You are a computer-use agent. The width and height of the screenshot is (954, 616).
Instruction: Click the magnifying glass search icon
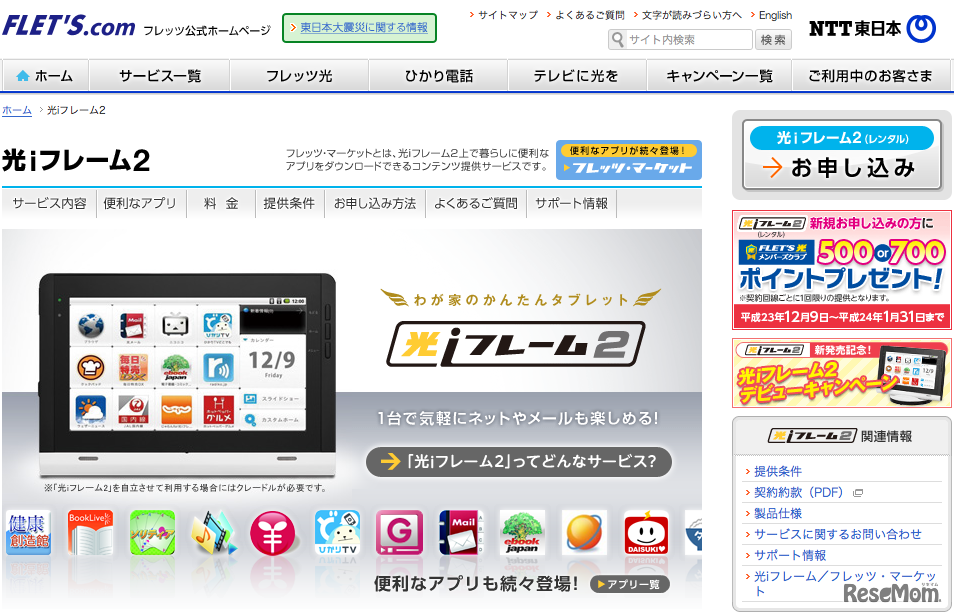click(x=618, y=40)
